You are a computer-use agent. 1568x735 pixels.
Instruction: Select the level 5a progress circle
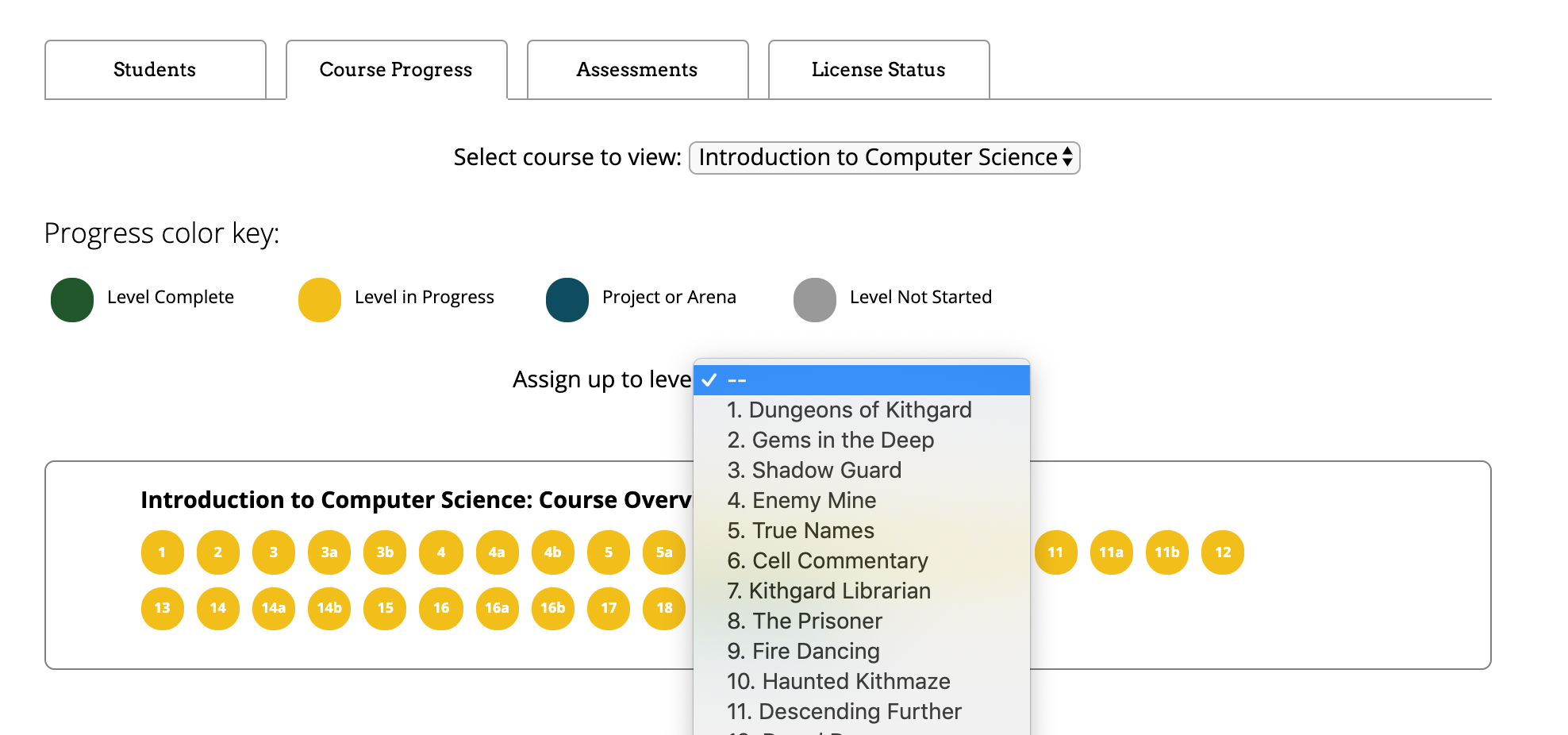(x=664, y=552)
